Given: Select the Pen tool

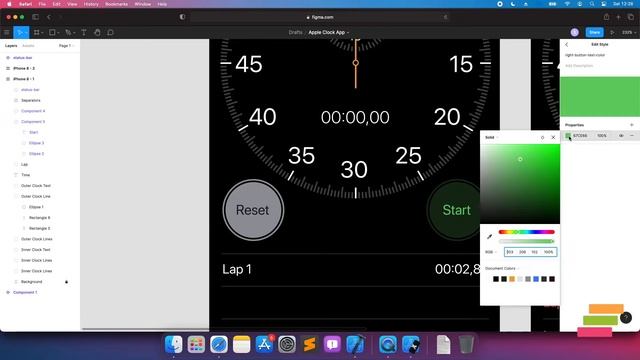Looking at the screenshot, I should 68,32.
